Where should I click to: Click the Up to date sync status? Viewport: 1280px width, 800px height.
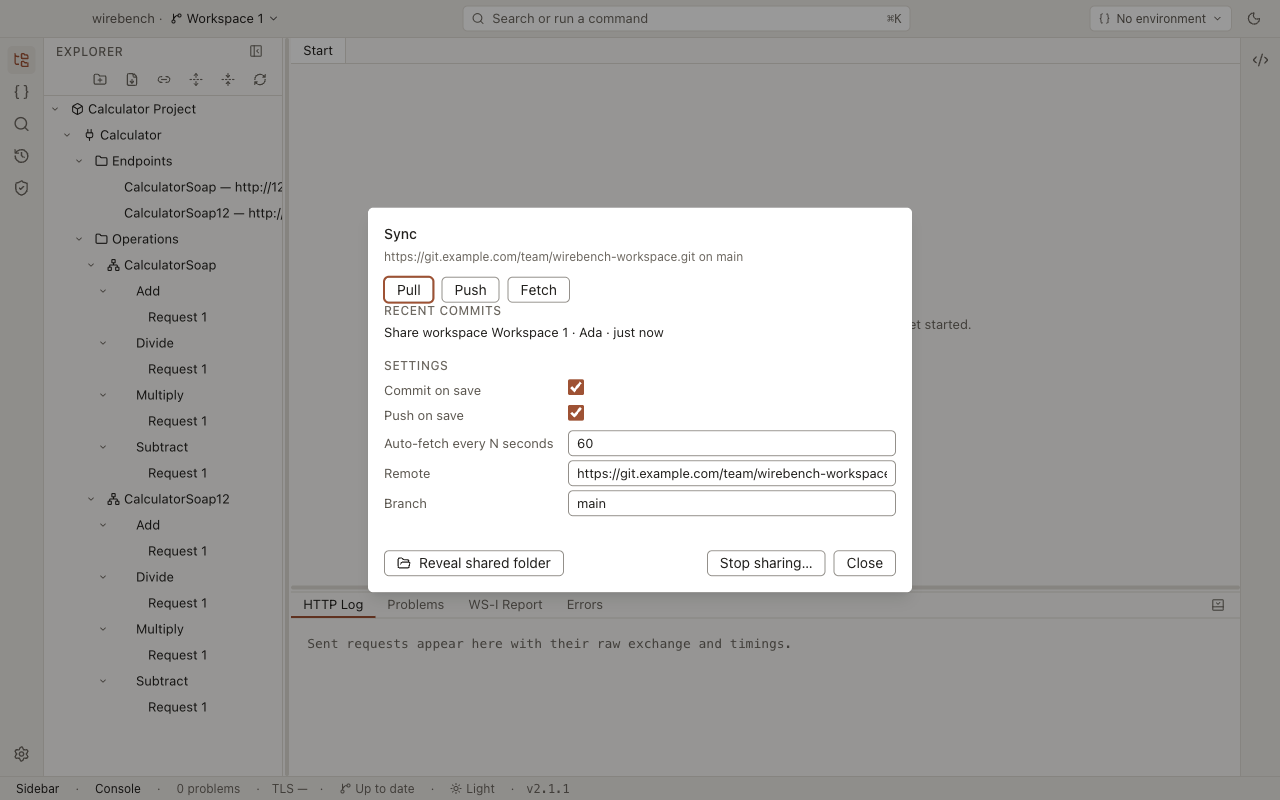pyautogui.click(x=376, y=789)
